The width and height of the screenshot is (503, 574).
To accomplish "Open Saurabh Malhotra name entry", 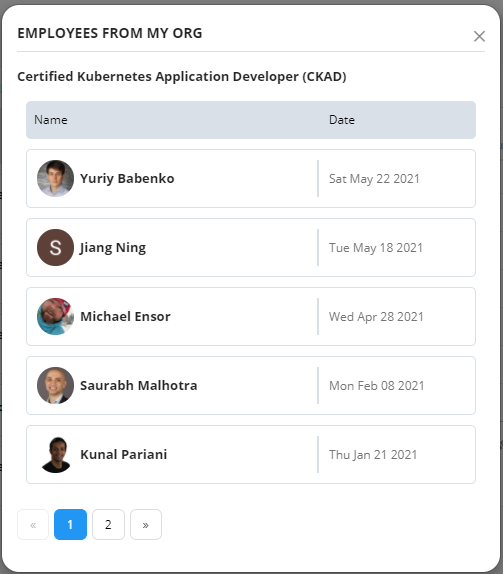I will [138, 385].
